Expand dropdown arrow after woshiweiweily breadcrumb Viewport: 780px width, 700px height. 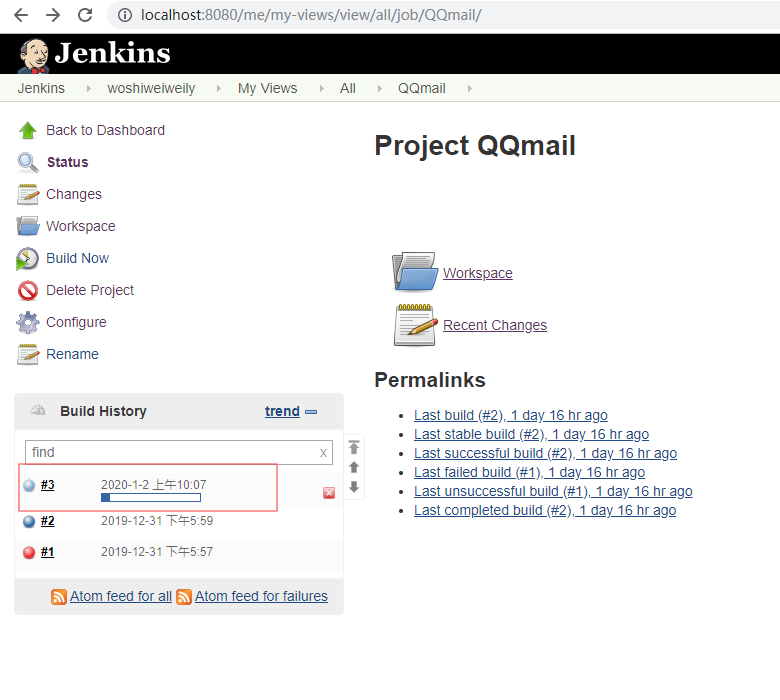(218, 89)
